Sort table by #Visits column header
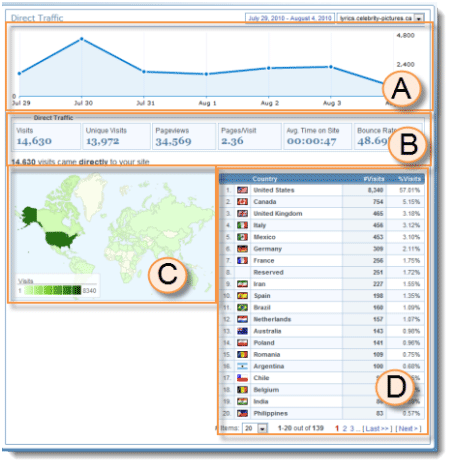The image size is (454, 468). tap(374, 179)
